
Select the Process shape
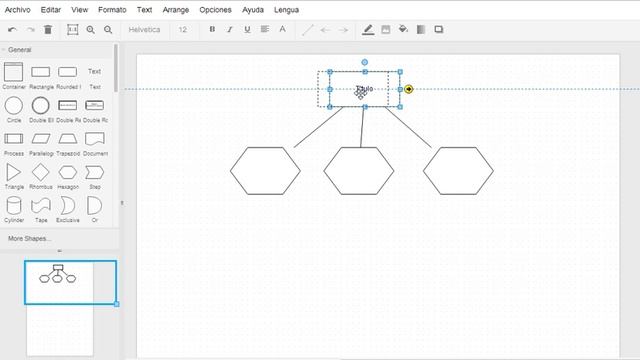[13, 139]
